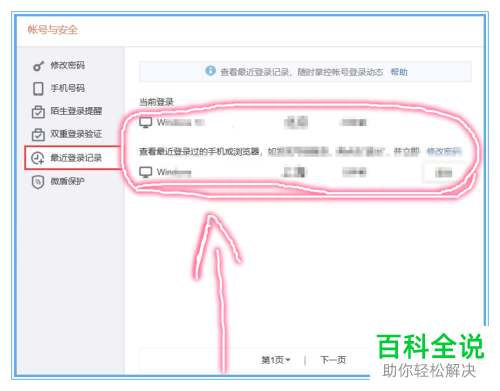Click the phone icon beside 手机号码
The height and width of the screenshot is (391, 500).
(38, 89)
